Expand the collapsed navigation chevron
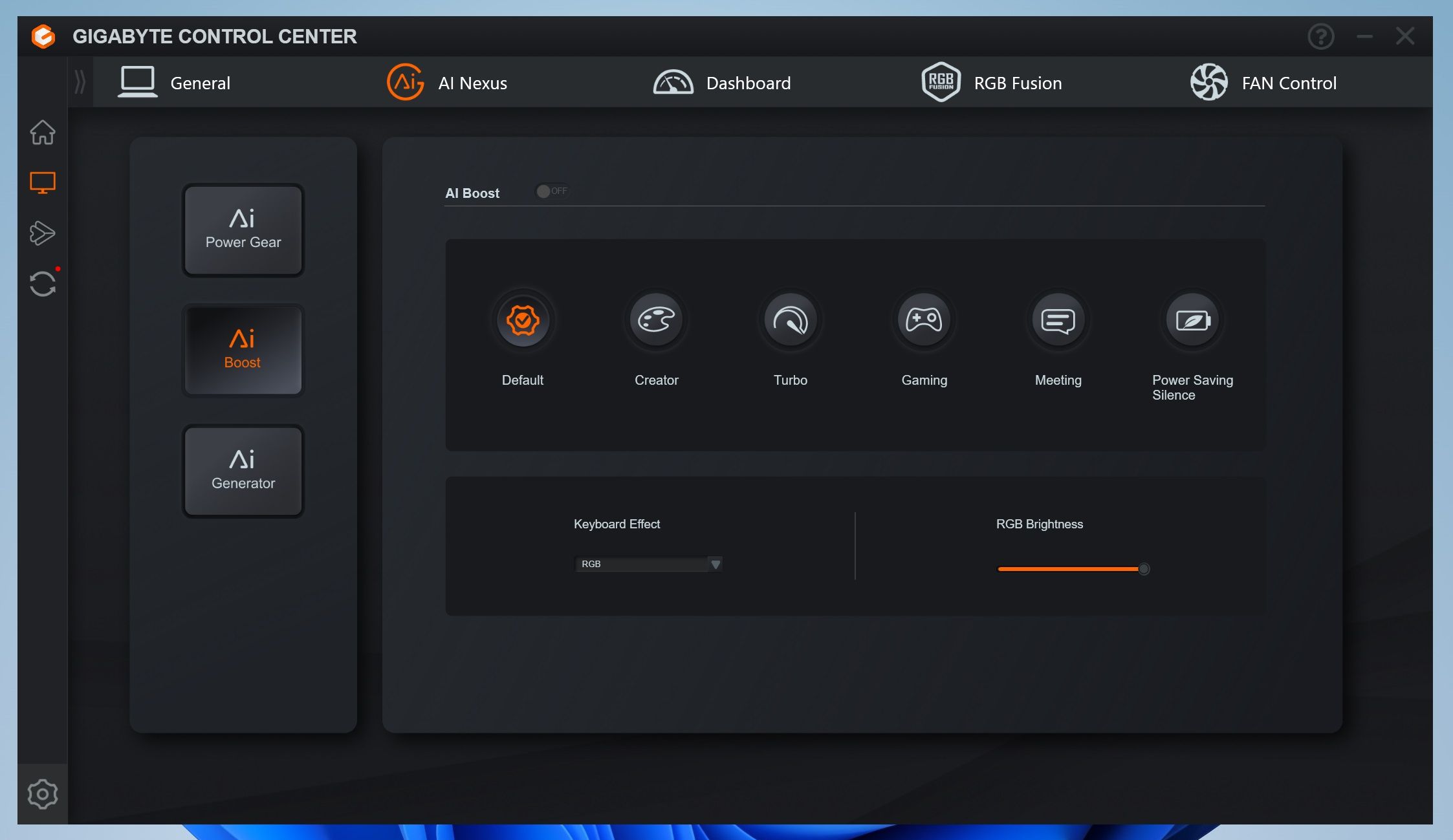This screenshot has width=1453, height=840. (x=80, y=82)
